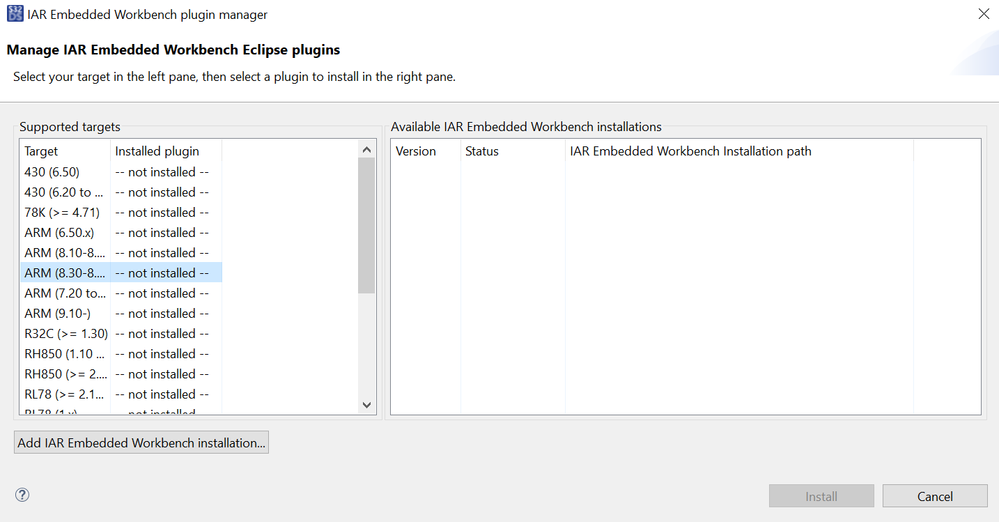Select the highlighted ARM (8.30-8... target
The width and height of the screenshot is (999, 522).
coord(121,273)
